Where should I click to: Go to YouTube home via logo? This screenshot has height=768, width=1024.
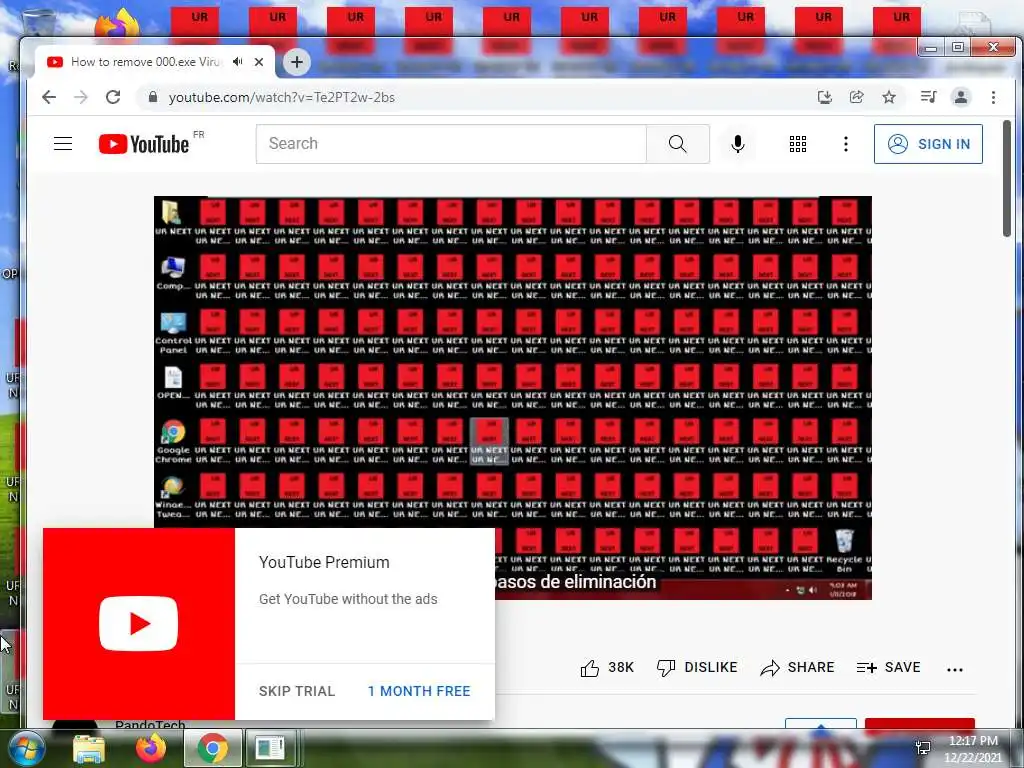coord(144,144)
